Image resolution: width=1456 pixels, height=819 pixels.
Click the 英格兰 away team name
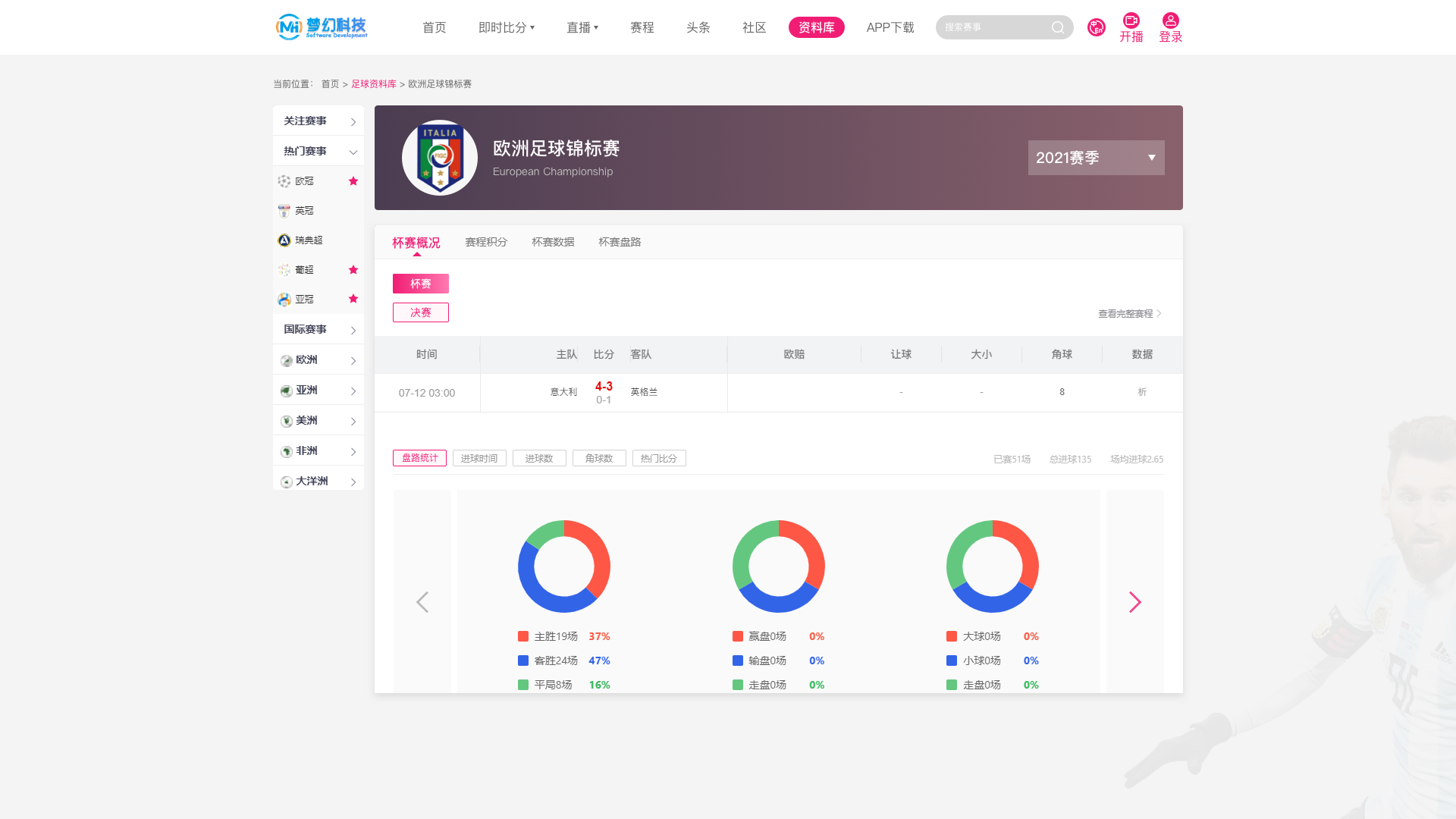pos(644,392)
